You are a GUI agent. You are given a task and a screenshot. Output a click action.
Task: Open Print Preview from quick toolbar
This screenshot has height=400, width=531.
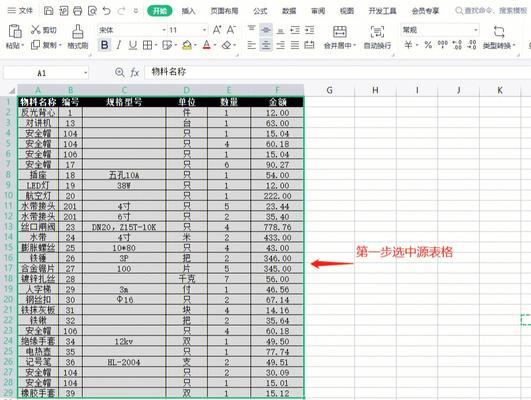click(92, 11)
